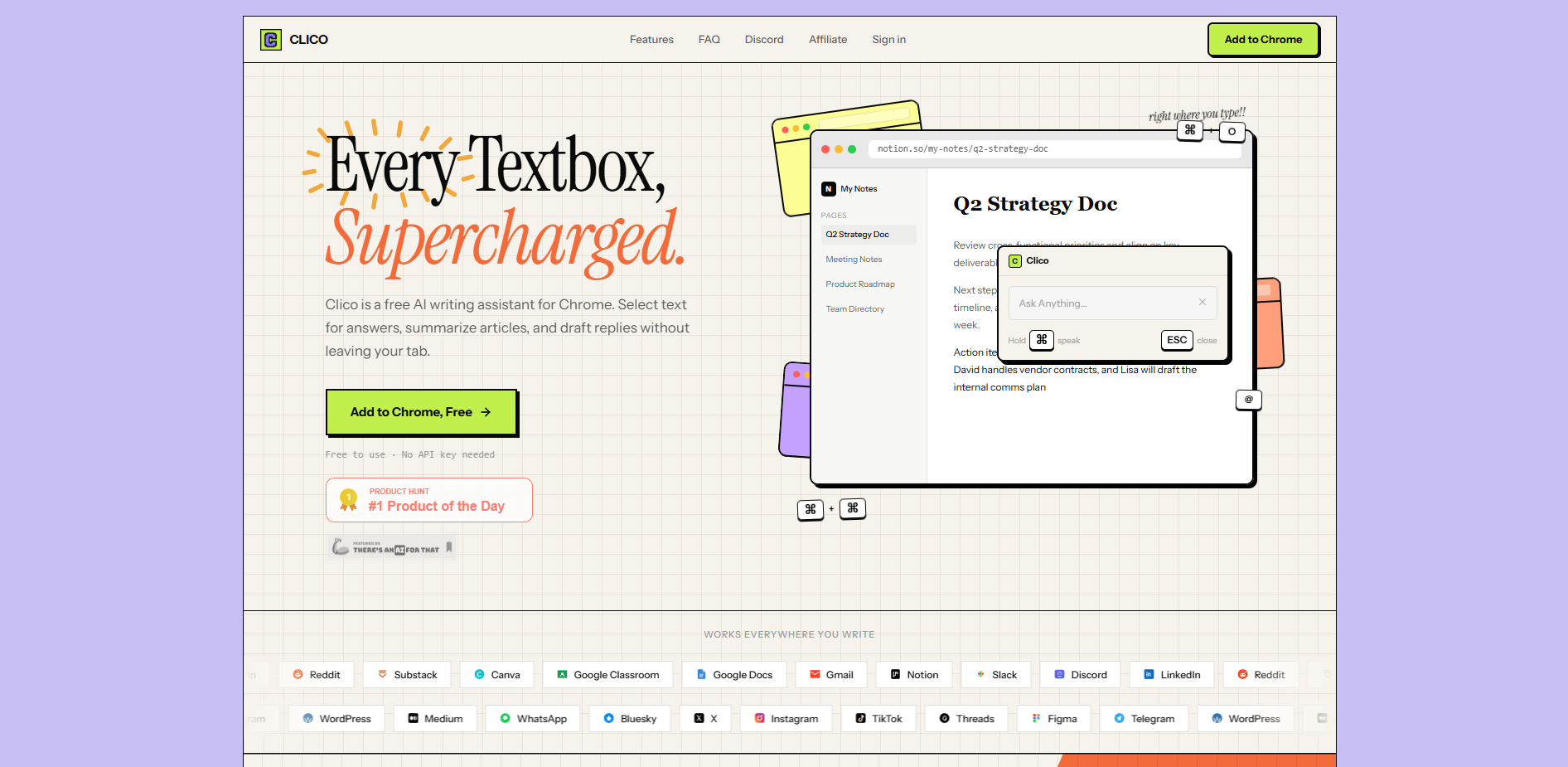Click the Medium icon

tap(413, 719)
